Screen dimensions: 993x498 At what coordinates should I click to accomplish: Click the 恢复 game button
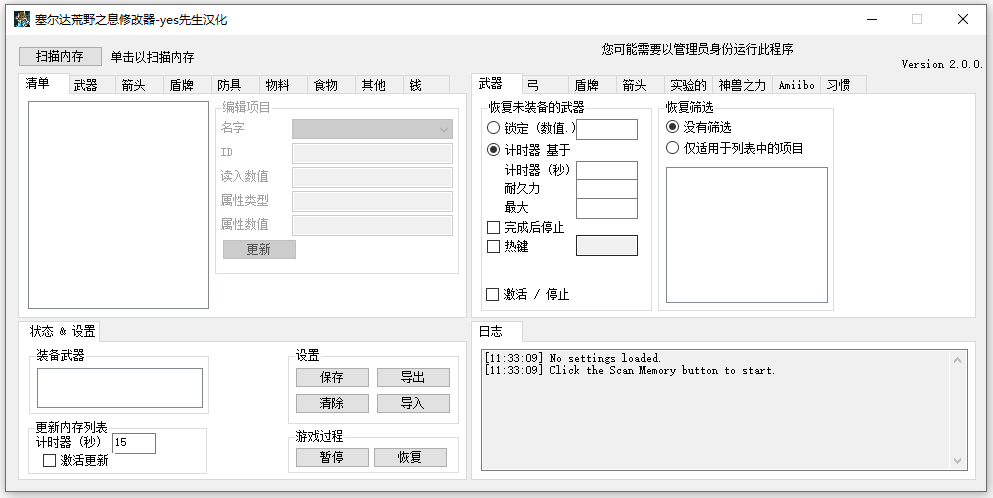[410, 457]
